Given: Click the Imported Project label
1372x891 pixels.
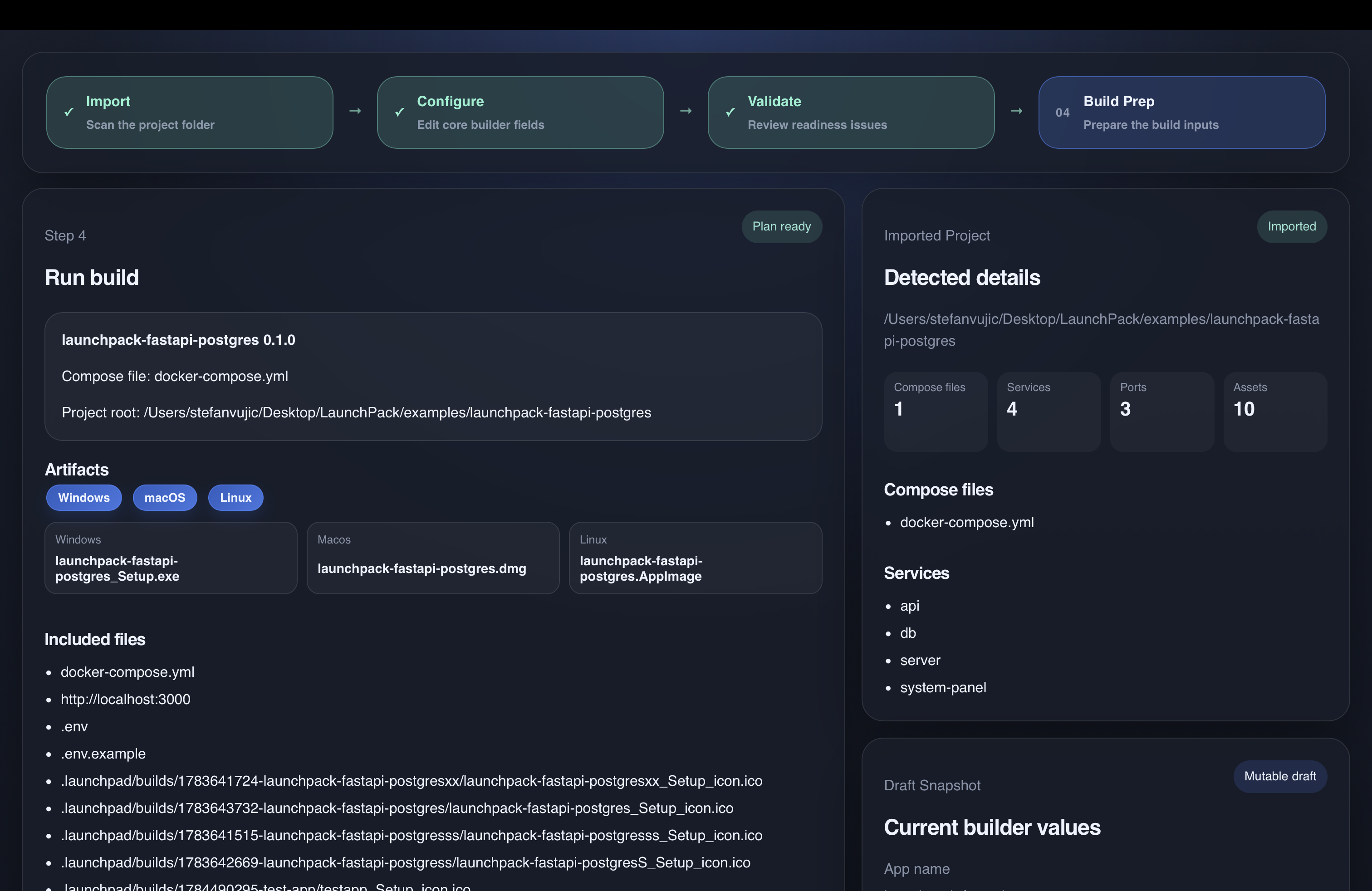Looking at the screenshot, I should pyautogui.click(x=937, y=236).
